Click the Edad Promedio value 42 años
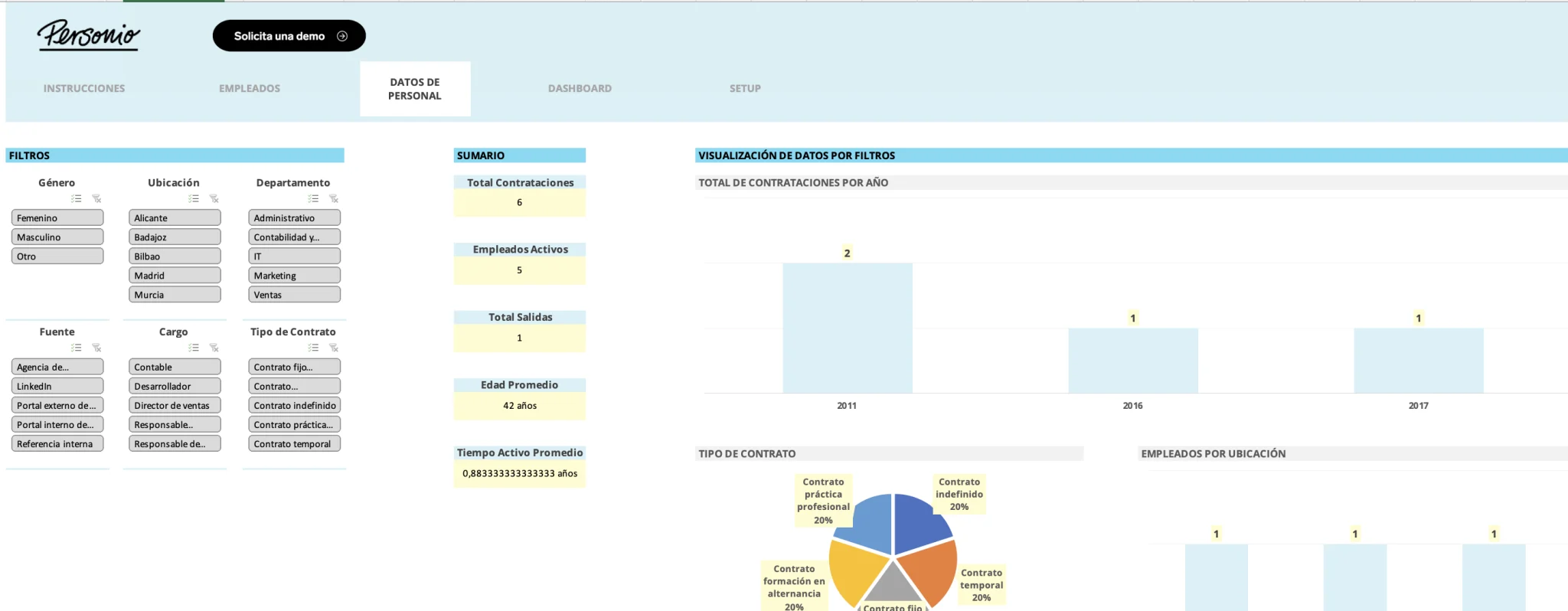The height and width of the screenshot is (611, 1568). pyautogui.click(x=520, y=406)
